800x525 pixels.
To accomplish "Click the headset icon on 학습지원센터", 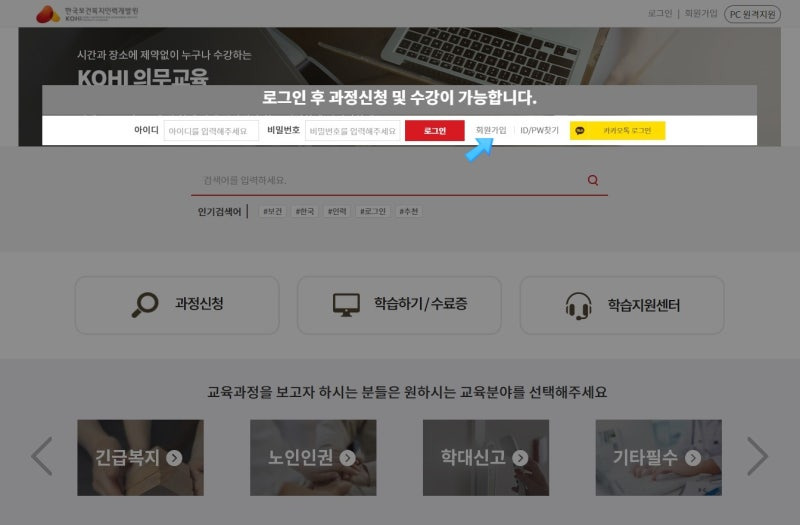I will point(579,306).
